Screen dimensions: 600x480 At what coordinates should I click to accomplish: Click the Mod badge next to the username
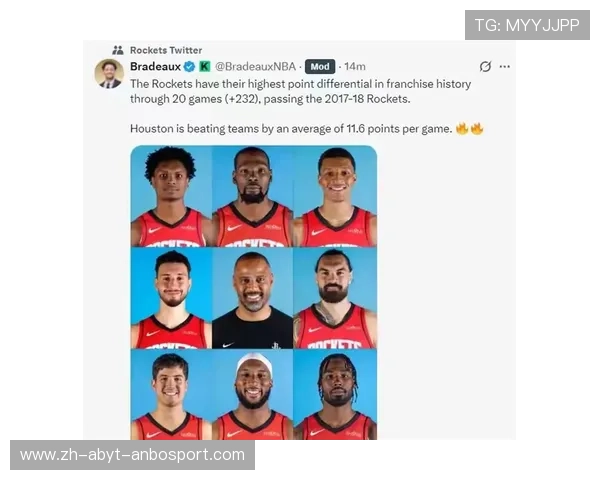320,67
